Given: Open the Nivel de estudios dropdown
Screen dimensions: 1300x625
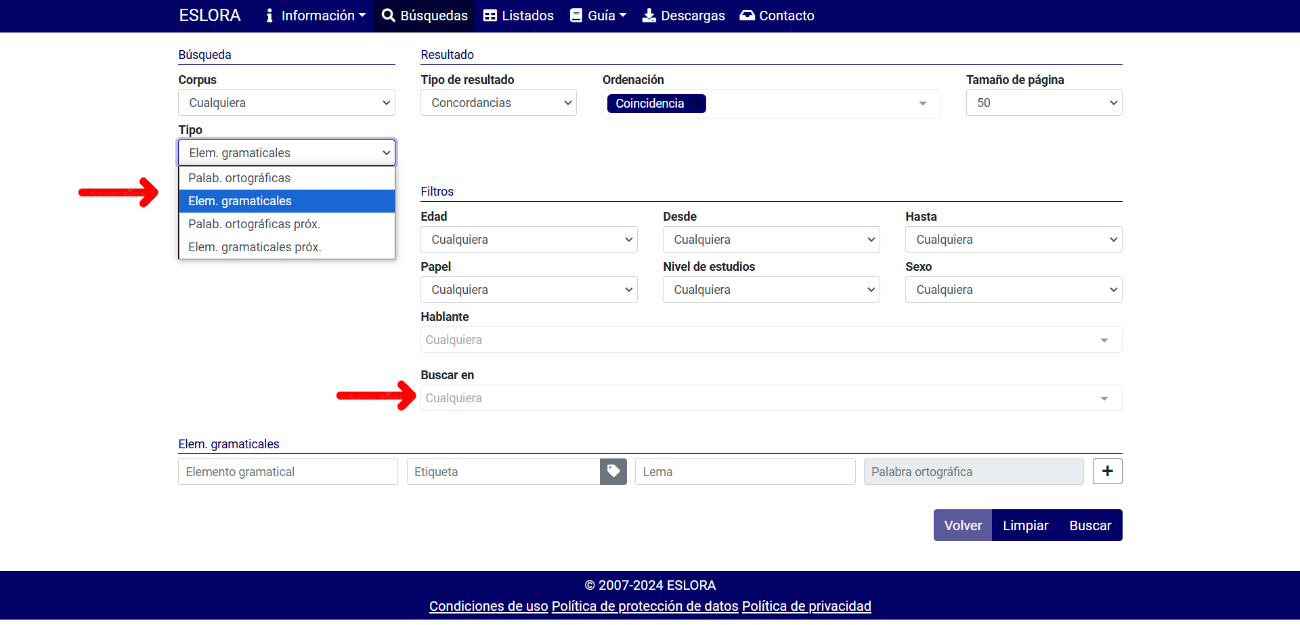Looking at the screenshot, I should point(770,290).
